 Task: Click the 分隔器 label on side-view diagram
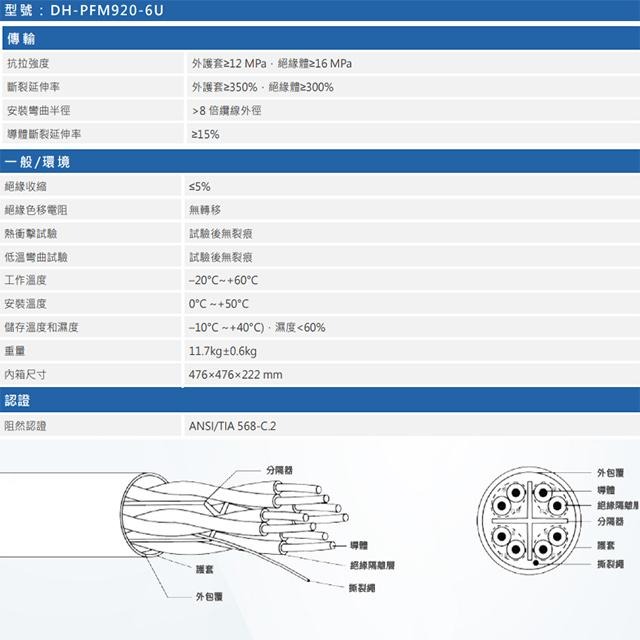click(280, 470)
